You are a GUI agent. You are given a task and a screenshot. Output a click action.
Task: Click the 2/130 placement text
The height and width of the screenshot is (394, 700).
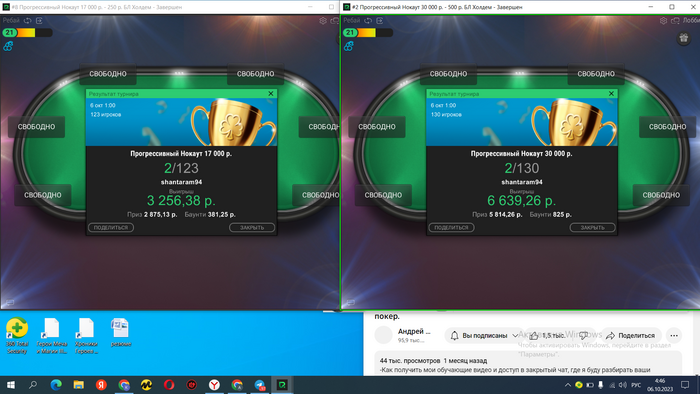(522, 168)
